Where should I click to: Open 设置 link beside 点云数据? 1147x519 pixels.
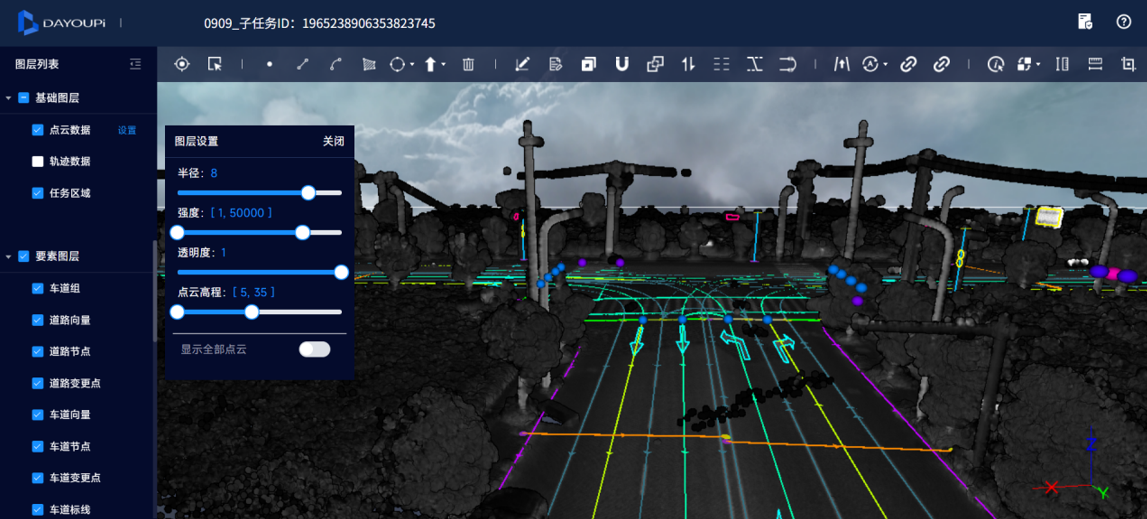point(127,130)
